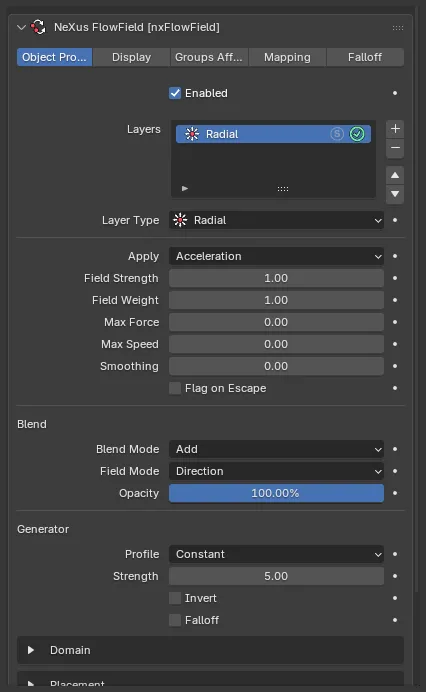This screenshot has height=692, width=426.
Task: Toggle solo icon on Radial layer
Action: point(337,134)
